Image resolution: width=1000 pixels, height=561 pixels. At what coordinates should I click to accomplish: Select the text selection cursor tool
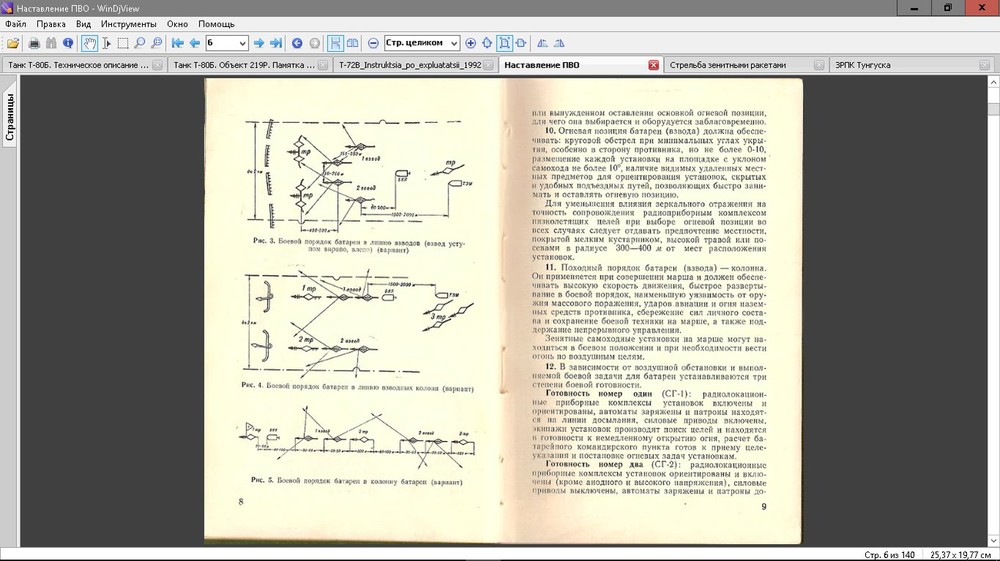(107, 43)
